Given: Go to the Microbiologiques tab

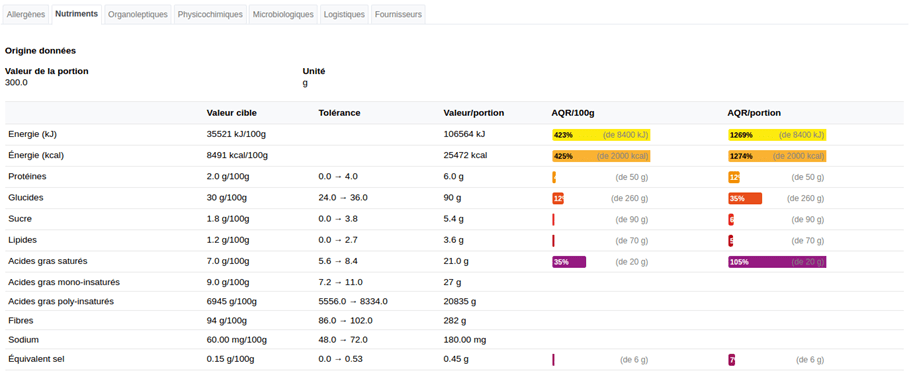Looking at the screenshot, I should coord(283,15).
